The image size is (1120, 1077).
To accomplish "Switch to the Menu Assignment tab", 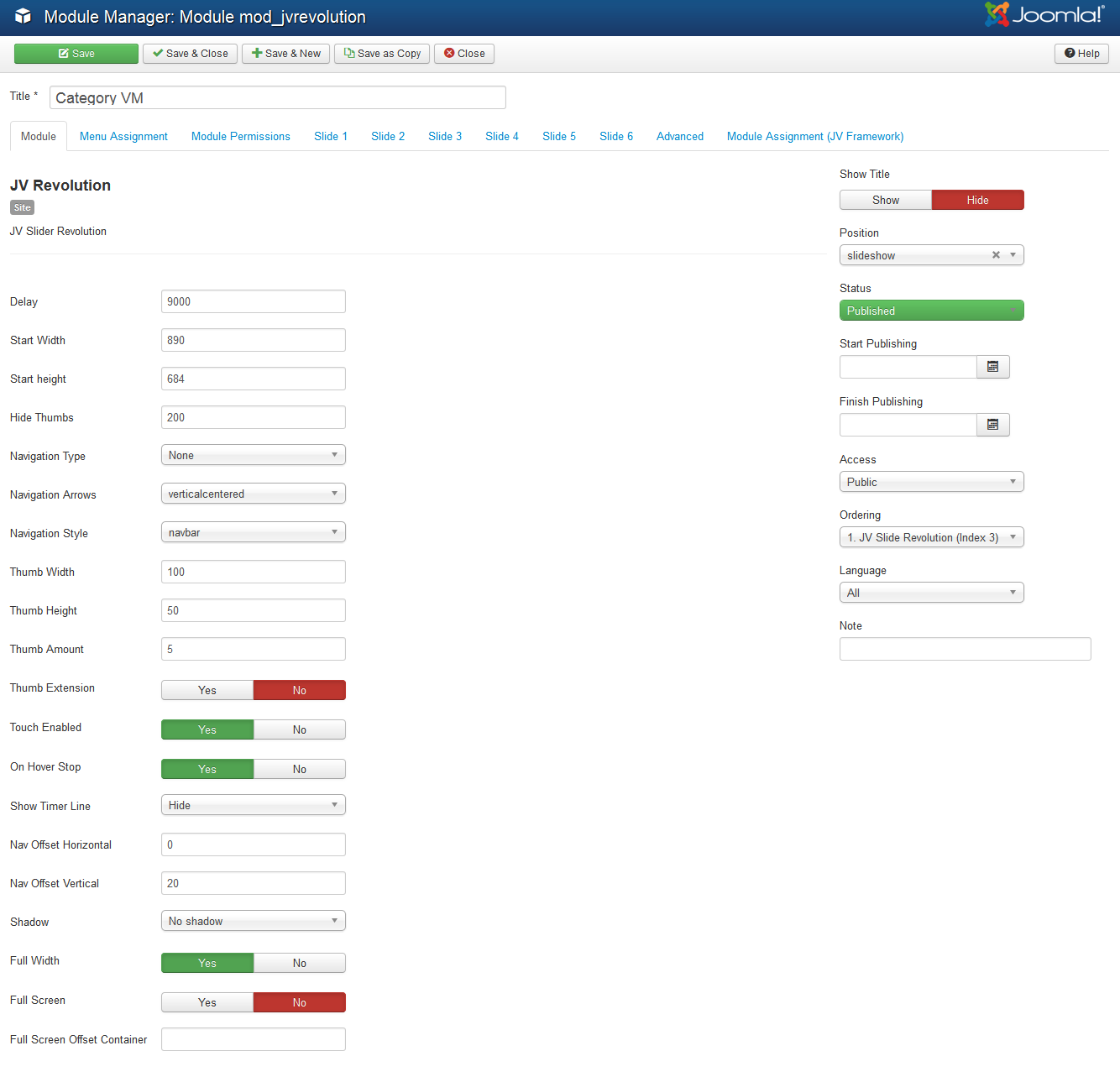I will point(123,136).
